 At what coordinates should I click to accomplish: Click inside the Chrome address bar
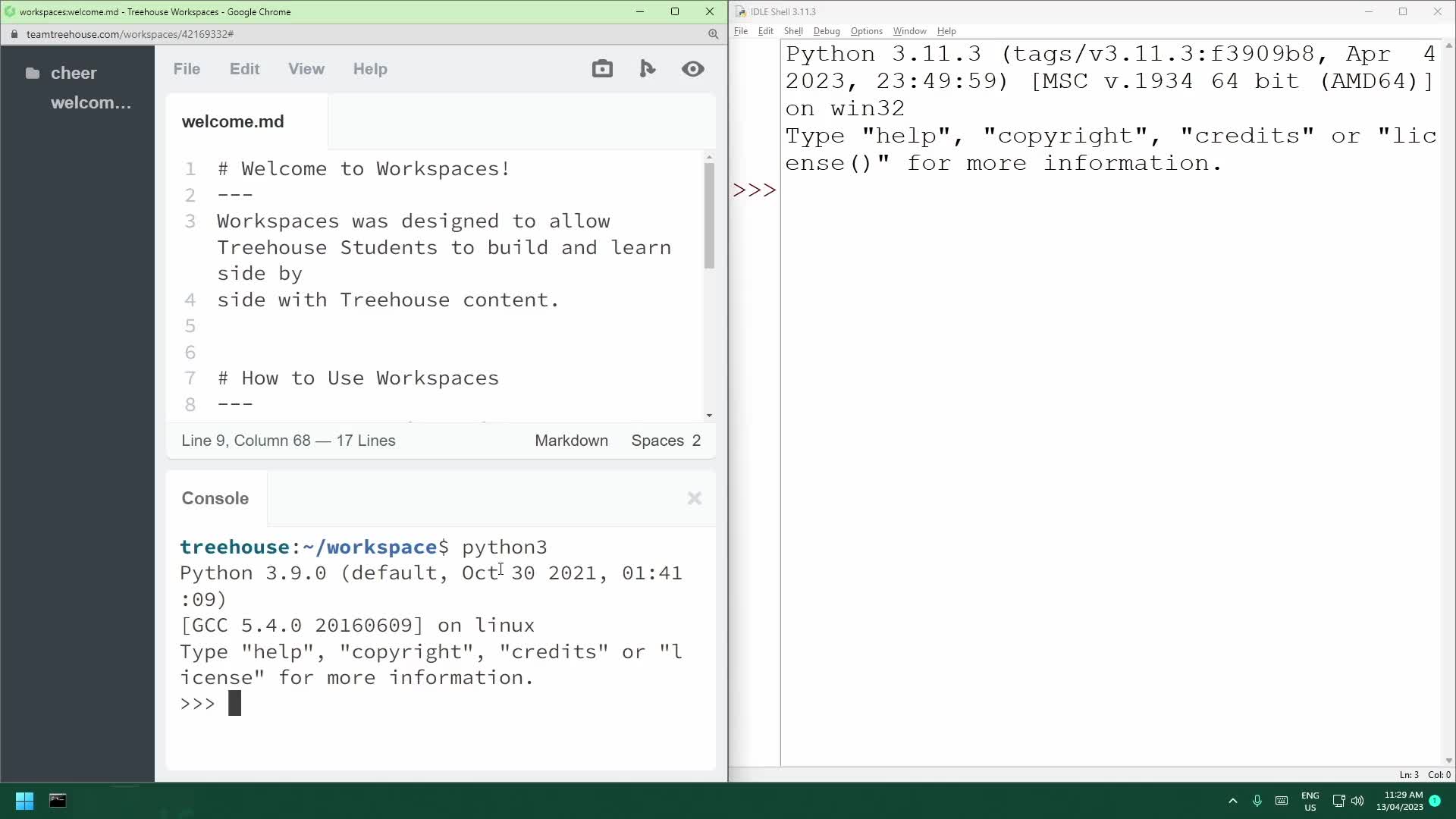click(303, 33)
